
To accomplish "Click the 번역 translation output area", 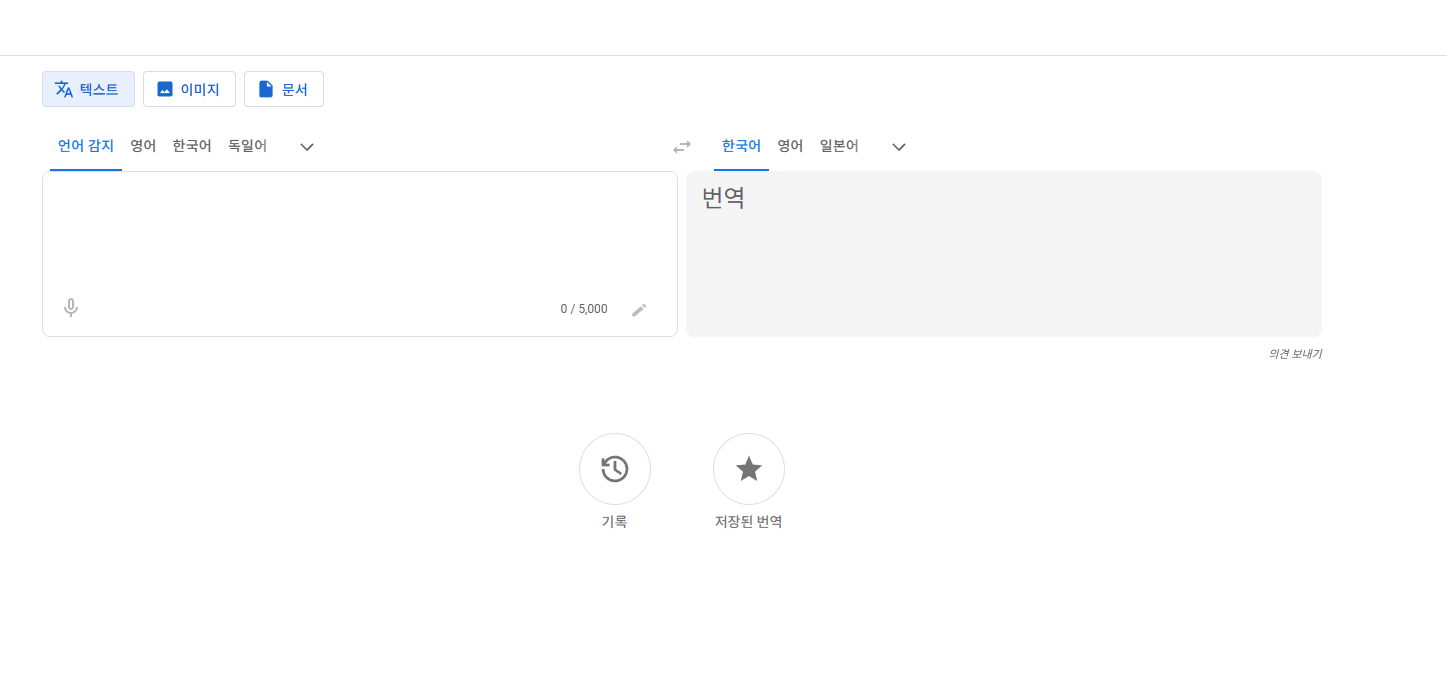I will point(1003,254).
